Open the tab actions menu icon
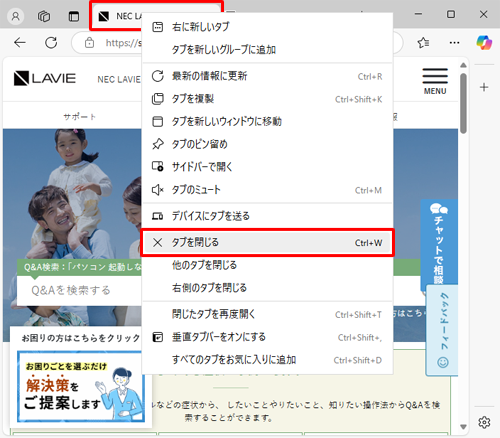The height and width of the screenshot is (438, 500). 74,16
